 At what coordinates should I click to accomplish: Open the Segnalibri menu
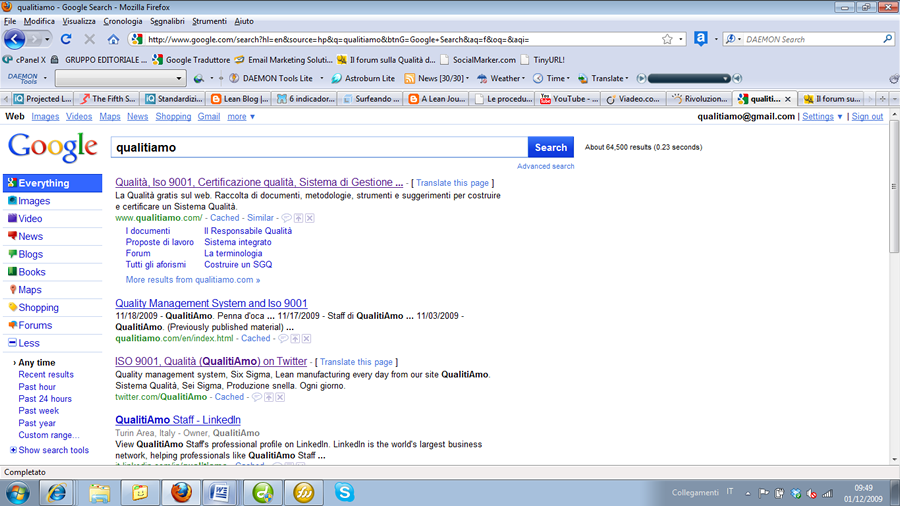click(x=167, y=21)
